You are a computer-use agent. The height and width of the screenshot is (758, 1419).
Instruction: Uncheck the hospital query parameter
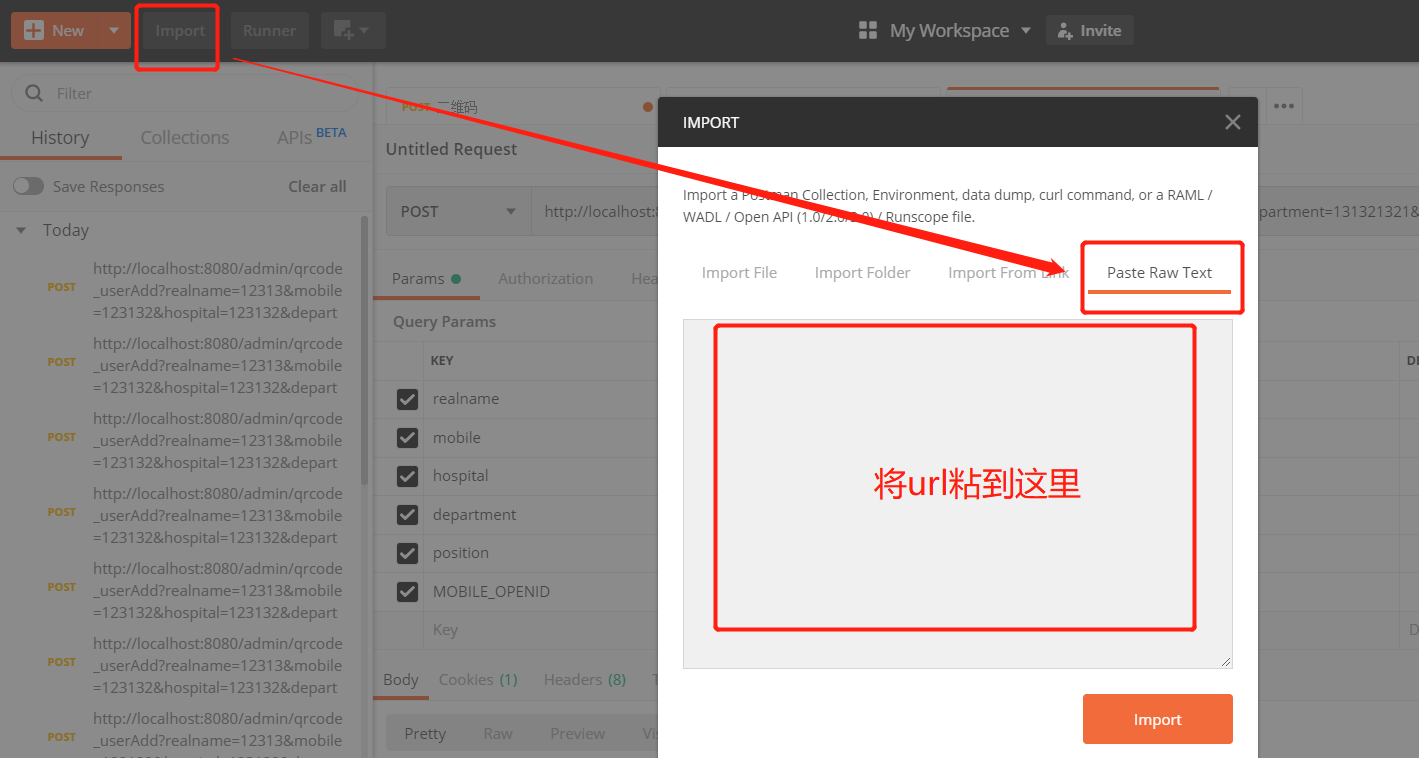[x=407, y=476]
